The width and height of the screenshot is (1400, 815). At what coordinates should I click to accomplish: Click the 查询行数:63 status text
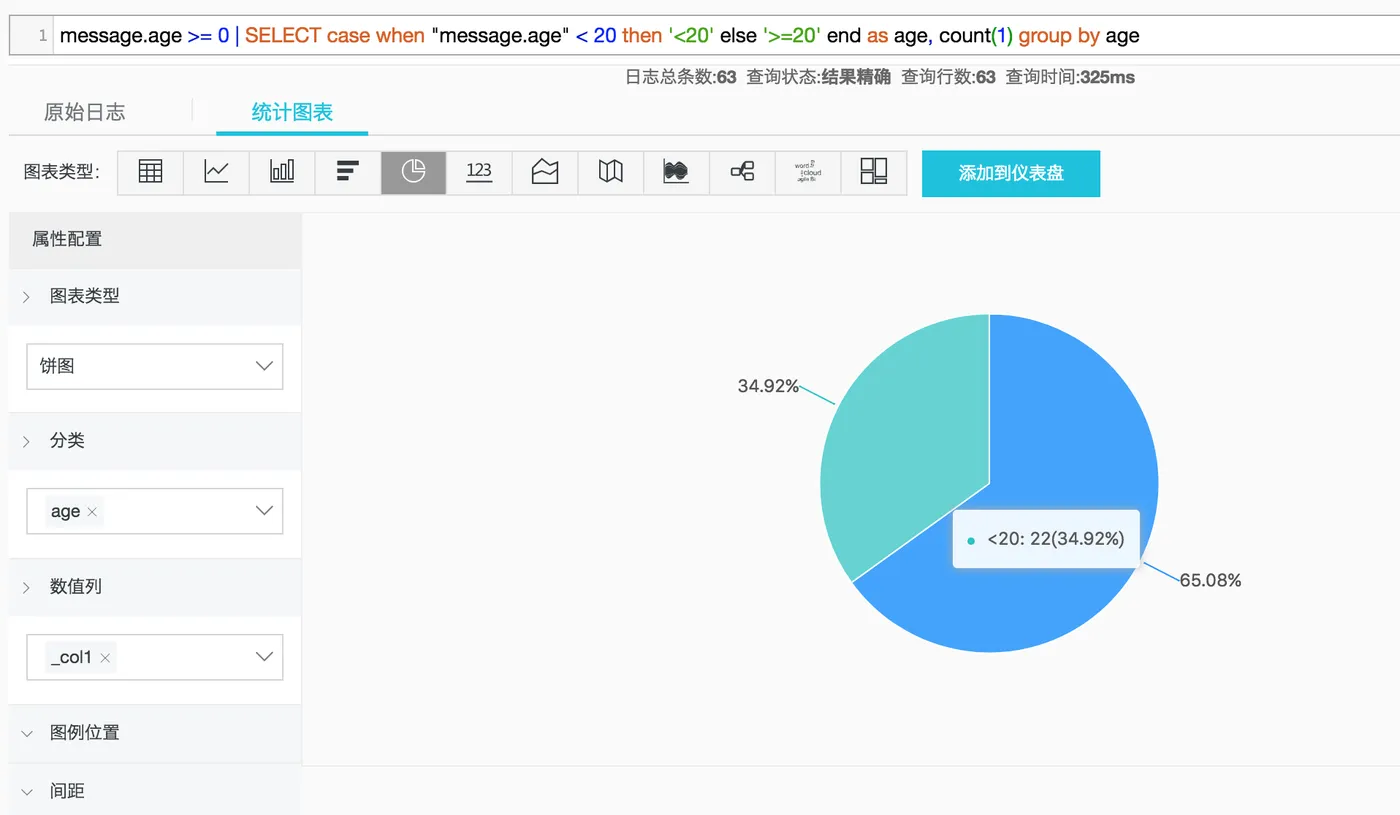pos(948,77)
